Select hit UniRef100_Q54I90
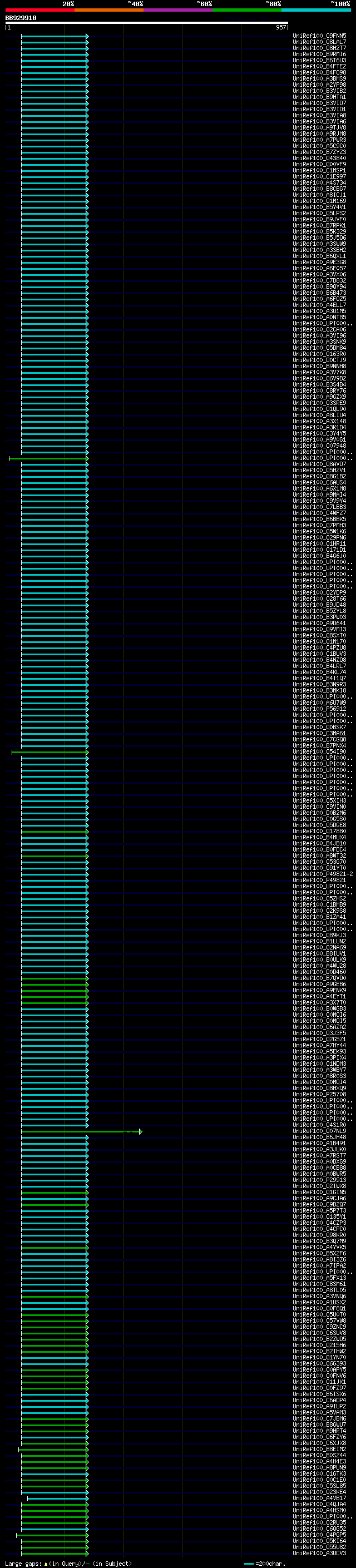356x1568 pixels. tap(319, 752)
